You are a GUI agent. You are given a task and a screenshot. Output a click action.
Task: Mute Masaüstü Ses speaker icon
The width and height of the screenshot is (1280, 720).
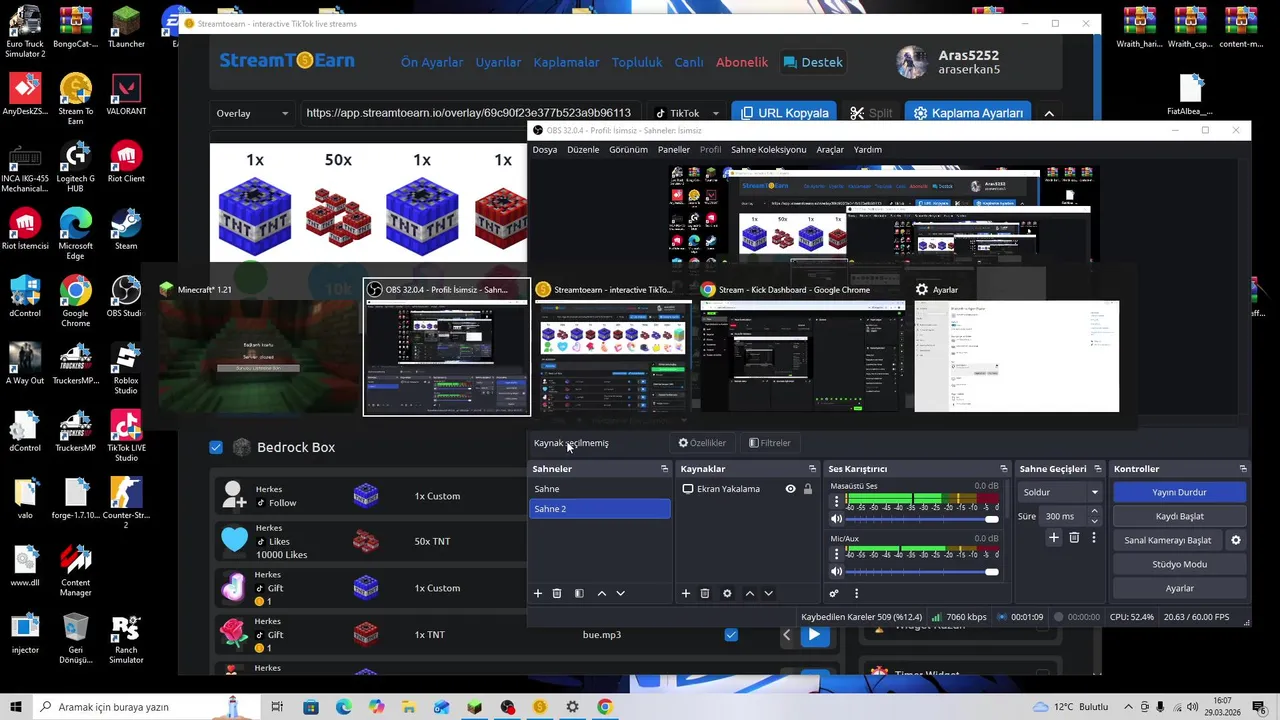coord(836,519)
